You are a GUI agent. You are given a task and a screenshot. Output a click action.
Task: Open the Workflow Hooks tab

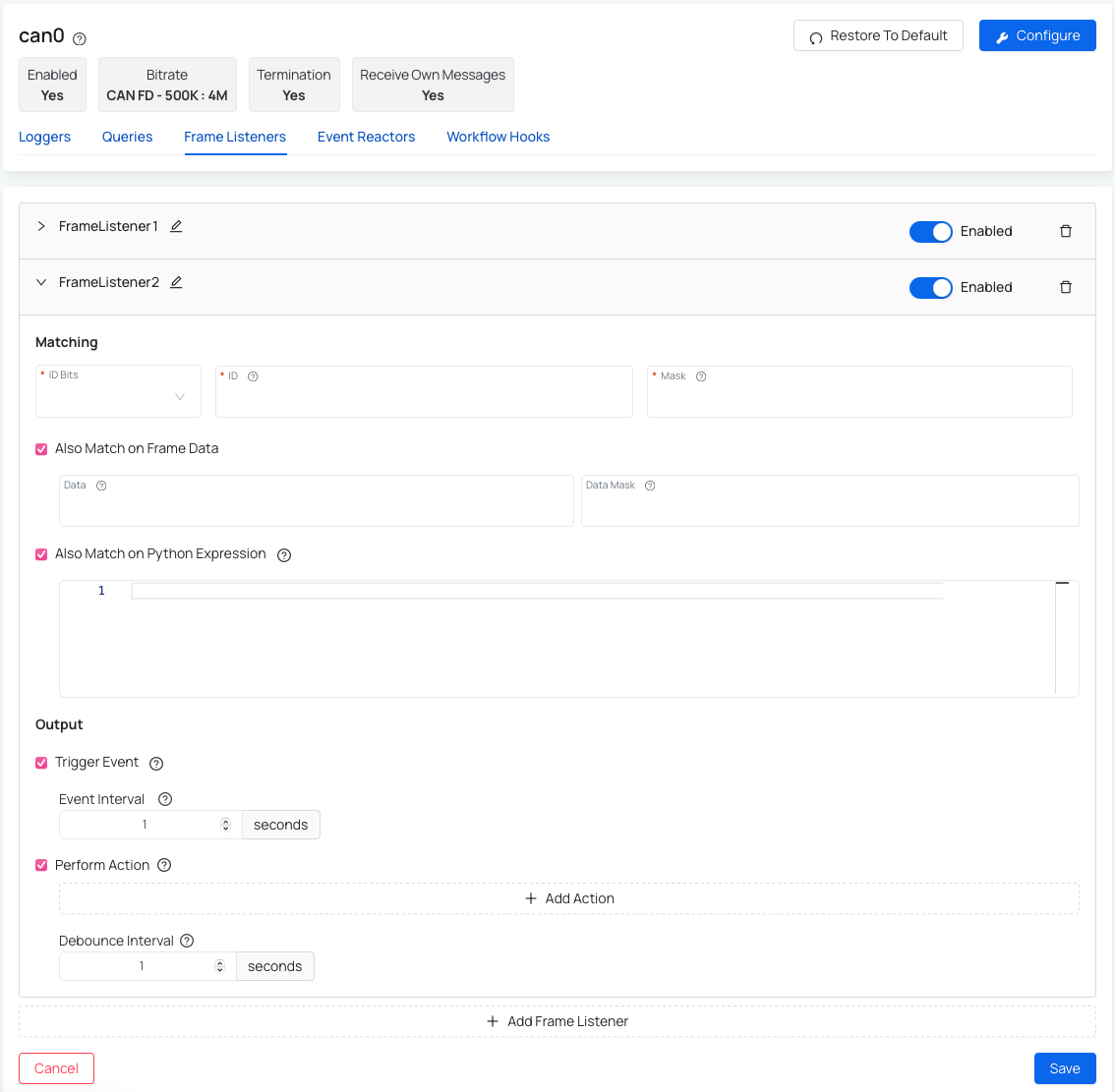click(498, 137)
